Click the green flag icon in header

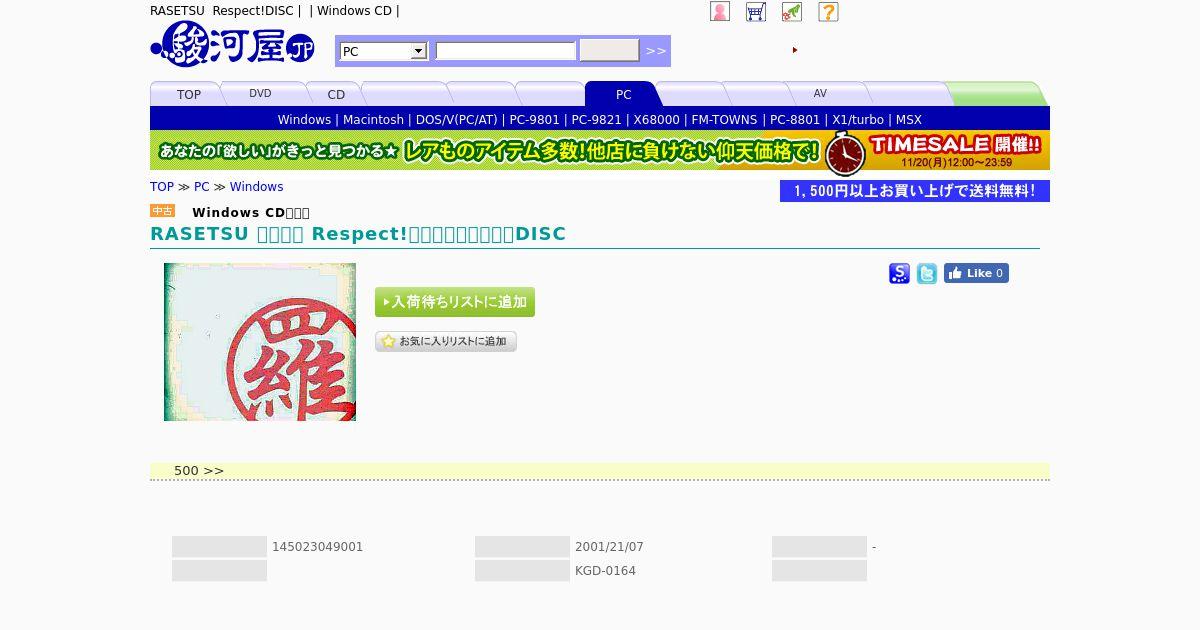(792, 11)
